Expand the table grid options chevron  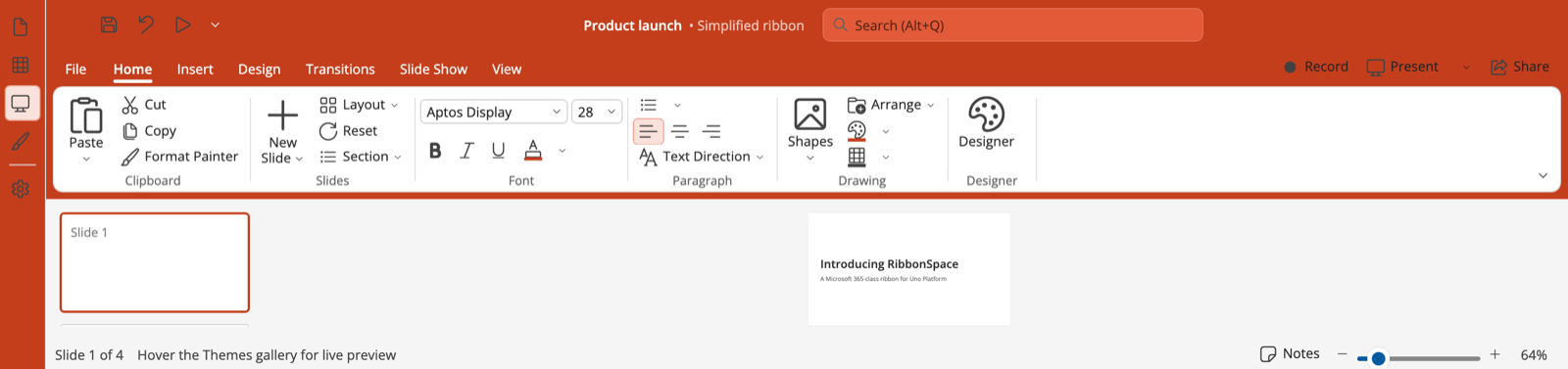click(x=886, y=157)
